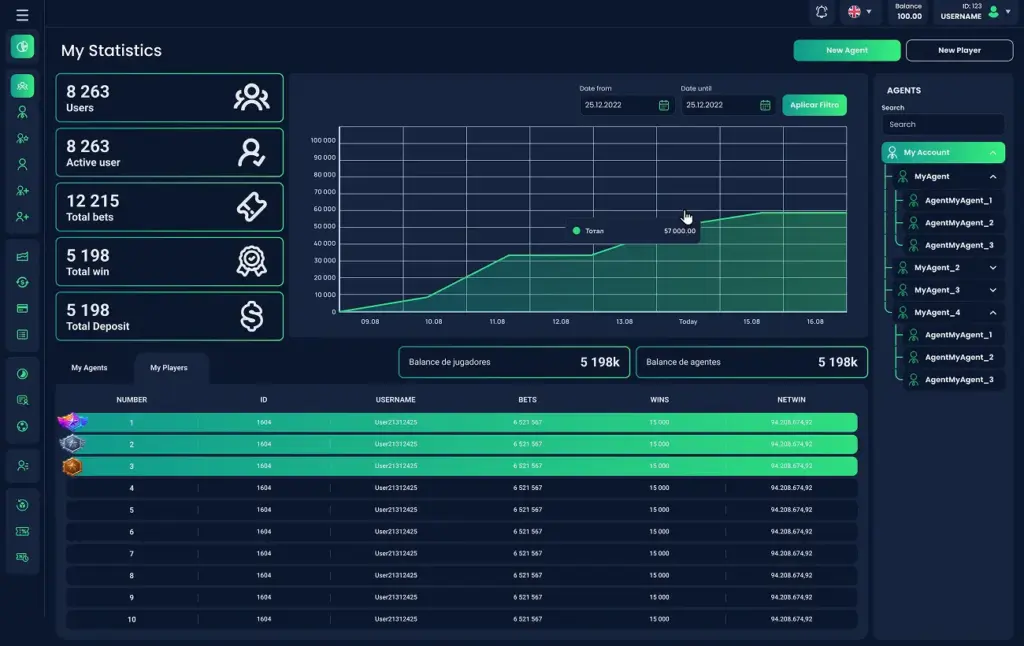Select the highlighted green dashboard sidebar icon

pyautogui.click(x=22, y=46)
